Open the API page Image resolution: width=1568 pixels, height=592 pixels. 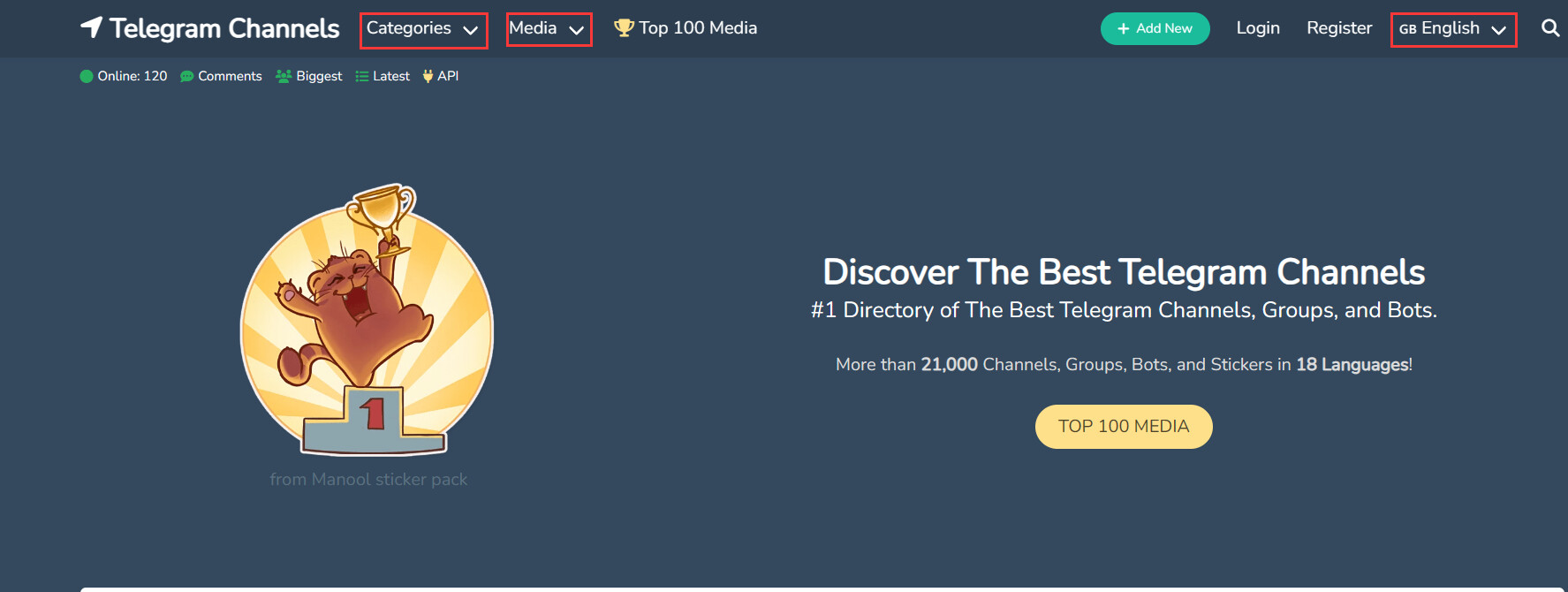click(x=441, y=76)
